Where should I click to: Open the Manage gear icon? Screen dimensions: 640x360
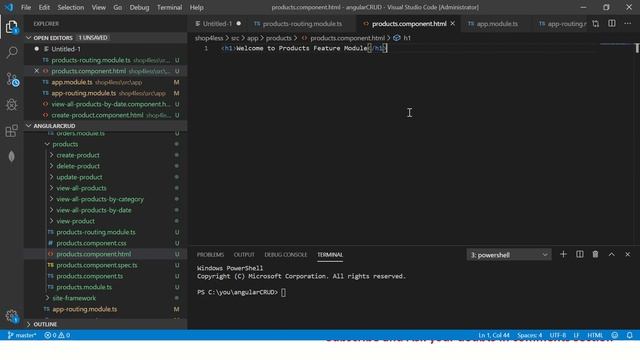pos(11,316)
